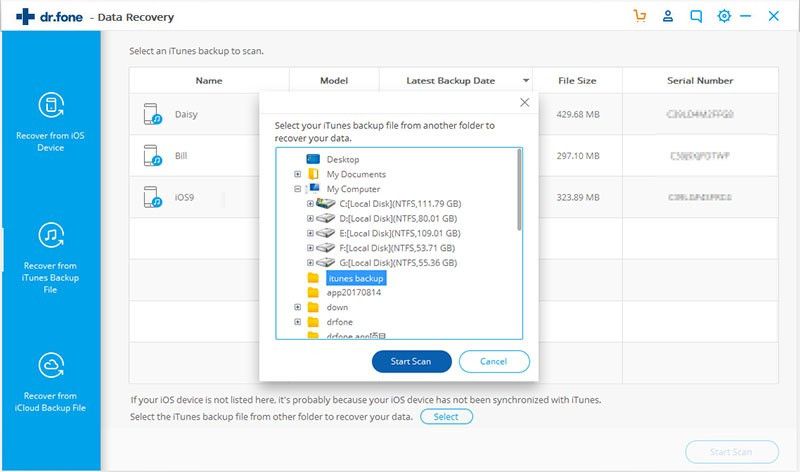Image resolution: width=800 pixels, height=472 pixels.
Task: Click the E: drive icon
Action: pos(326,233)
